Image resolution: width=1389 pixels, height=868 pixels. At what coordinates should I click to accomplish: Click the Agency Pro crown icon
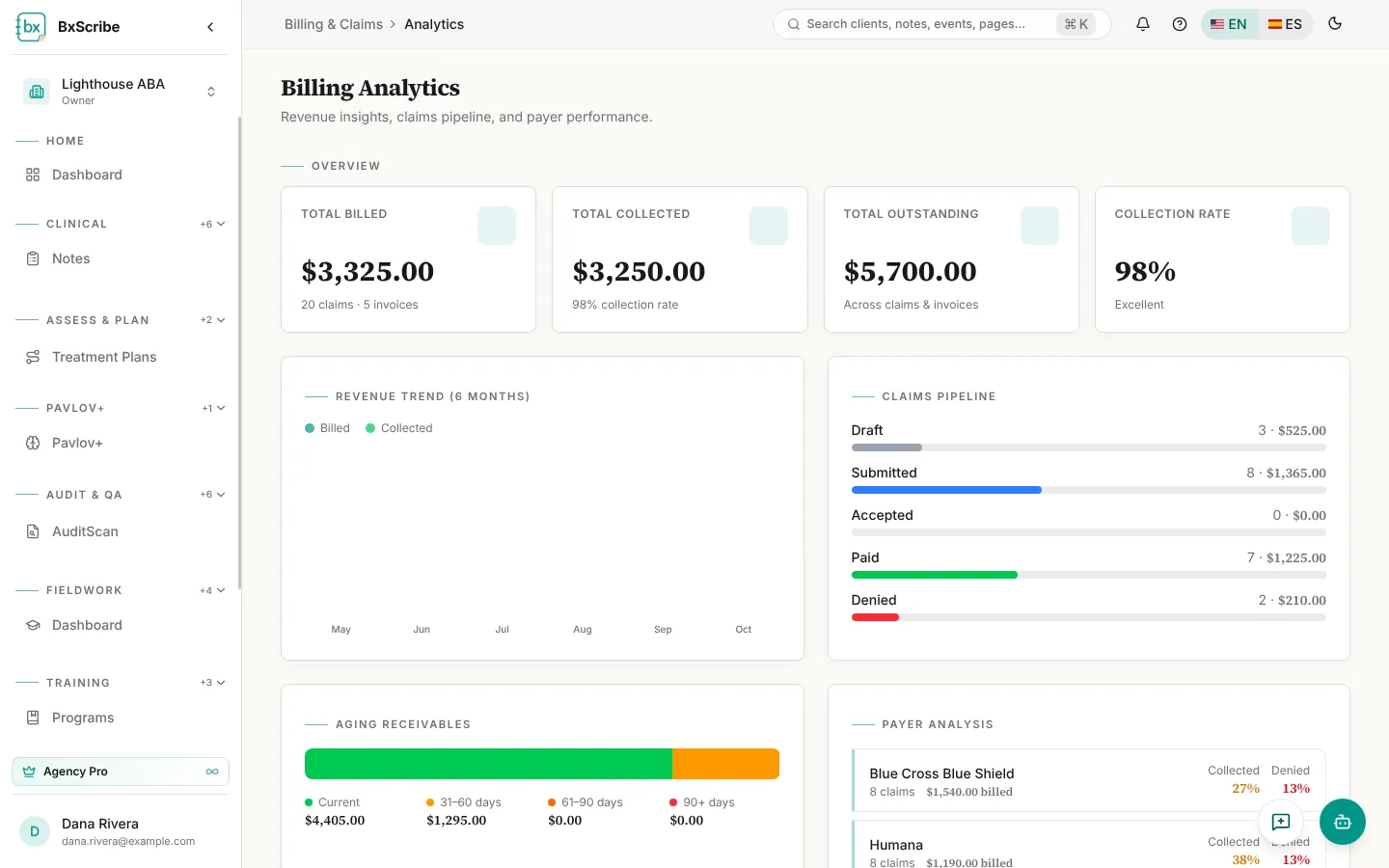point(29,772)
